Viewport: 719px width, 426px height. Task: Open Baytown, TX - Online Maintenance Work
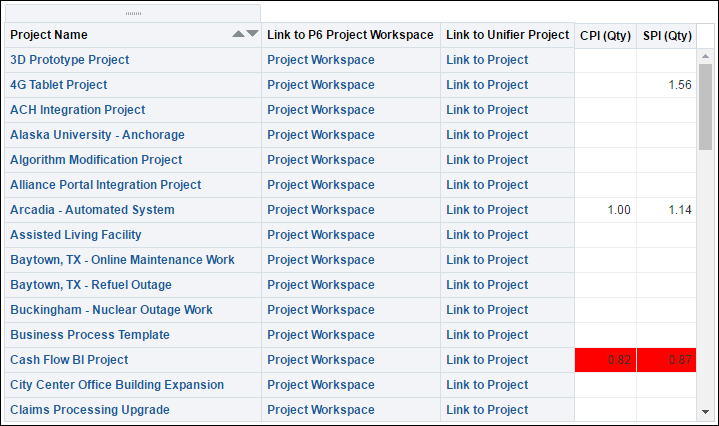(x=122, y=260)
